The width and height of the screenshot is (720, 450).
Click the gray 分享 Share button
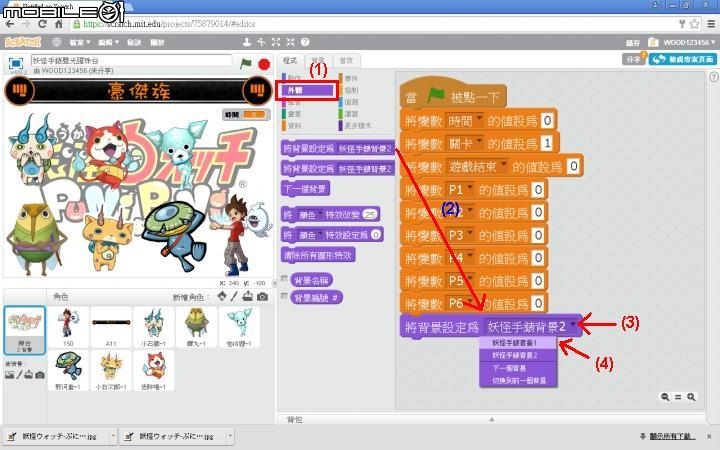pos(634,59)
